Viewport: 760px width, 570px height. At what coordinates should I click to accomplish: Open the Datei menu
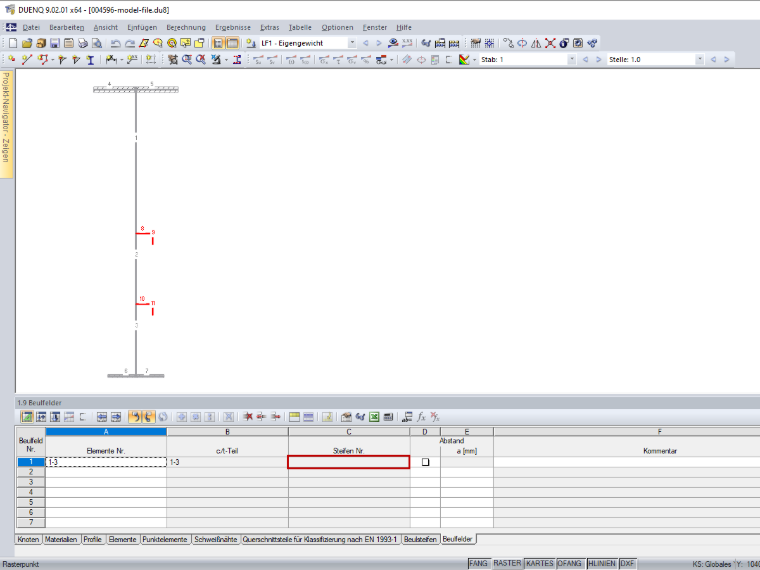click(31, 28)
